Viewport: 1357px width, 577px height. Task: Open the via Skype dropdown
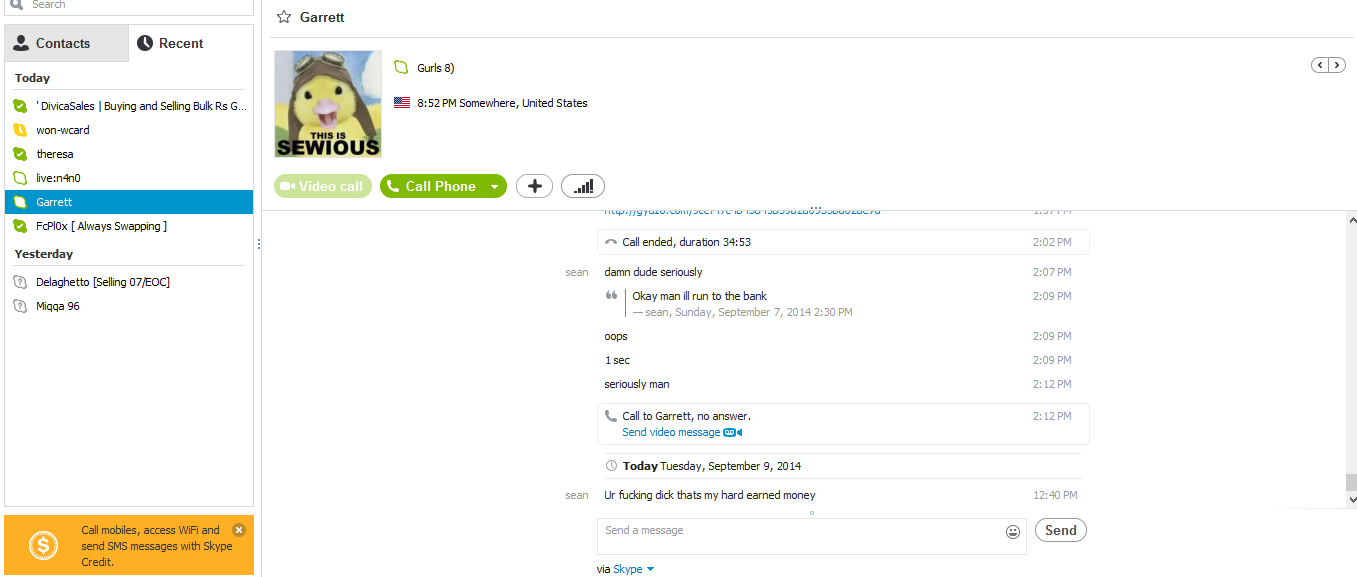pyautogui.click(x=650, y=569)
